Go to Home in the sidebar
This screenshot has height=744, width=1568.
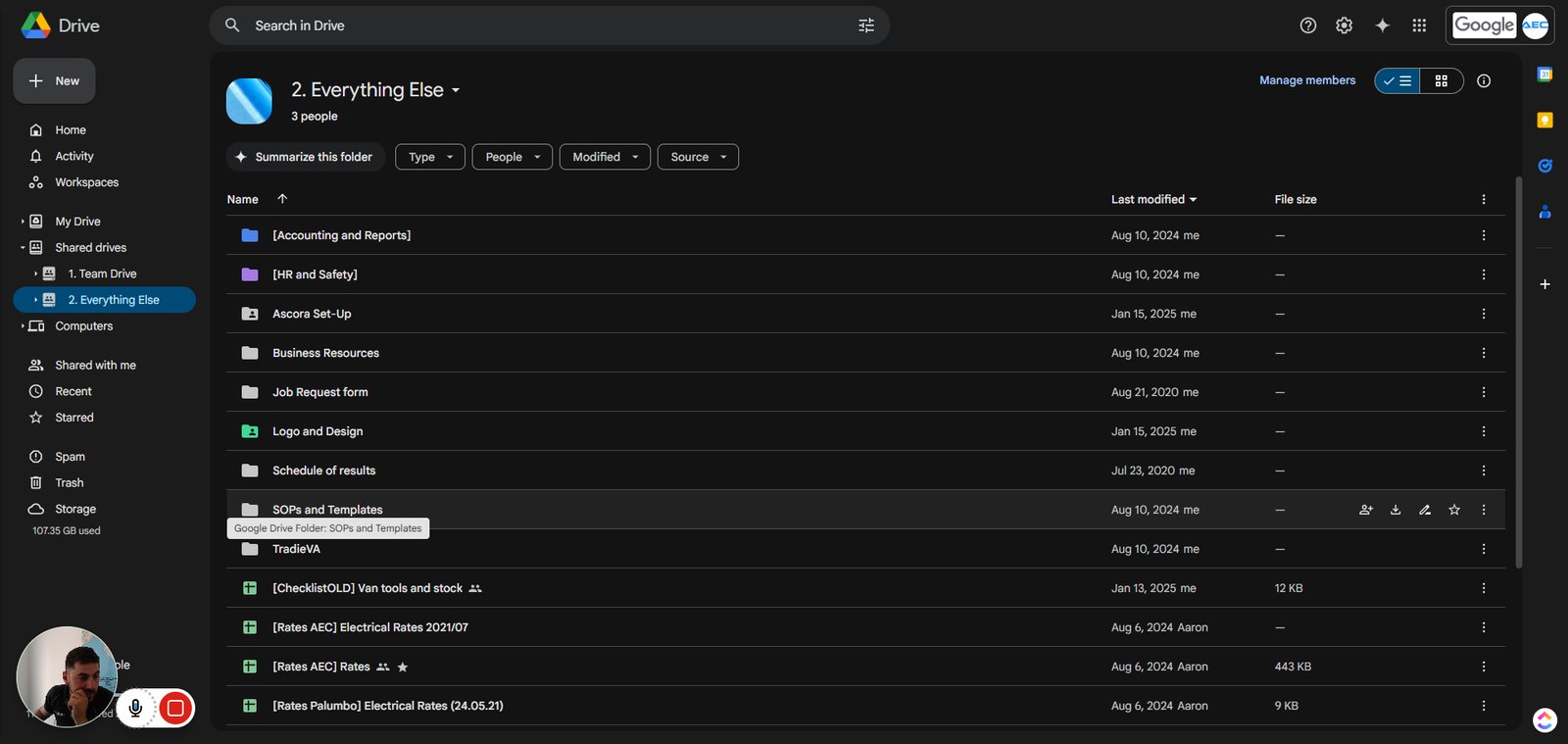tap(70, 130)
